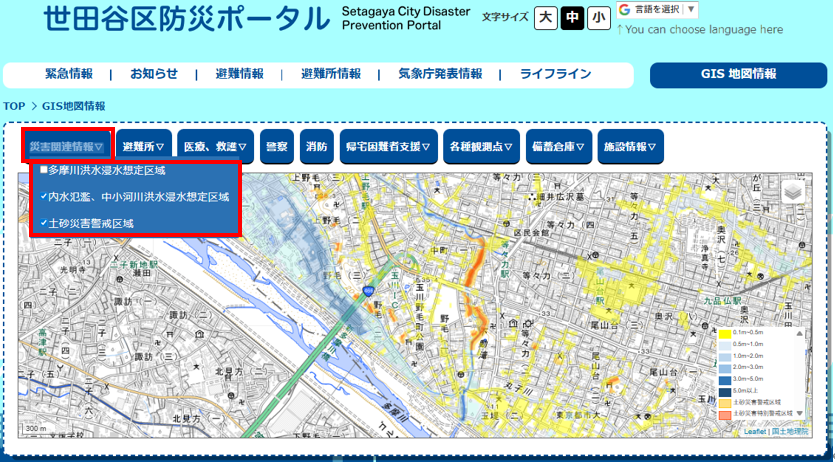Click the 土砂災害特別警戒区域 red legend swatch
Screen dimensions: 835x463
[725, 414]
